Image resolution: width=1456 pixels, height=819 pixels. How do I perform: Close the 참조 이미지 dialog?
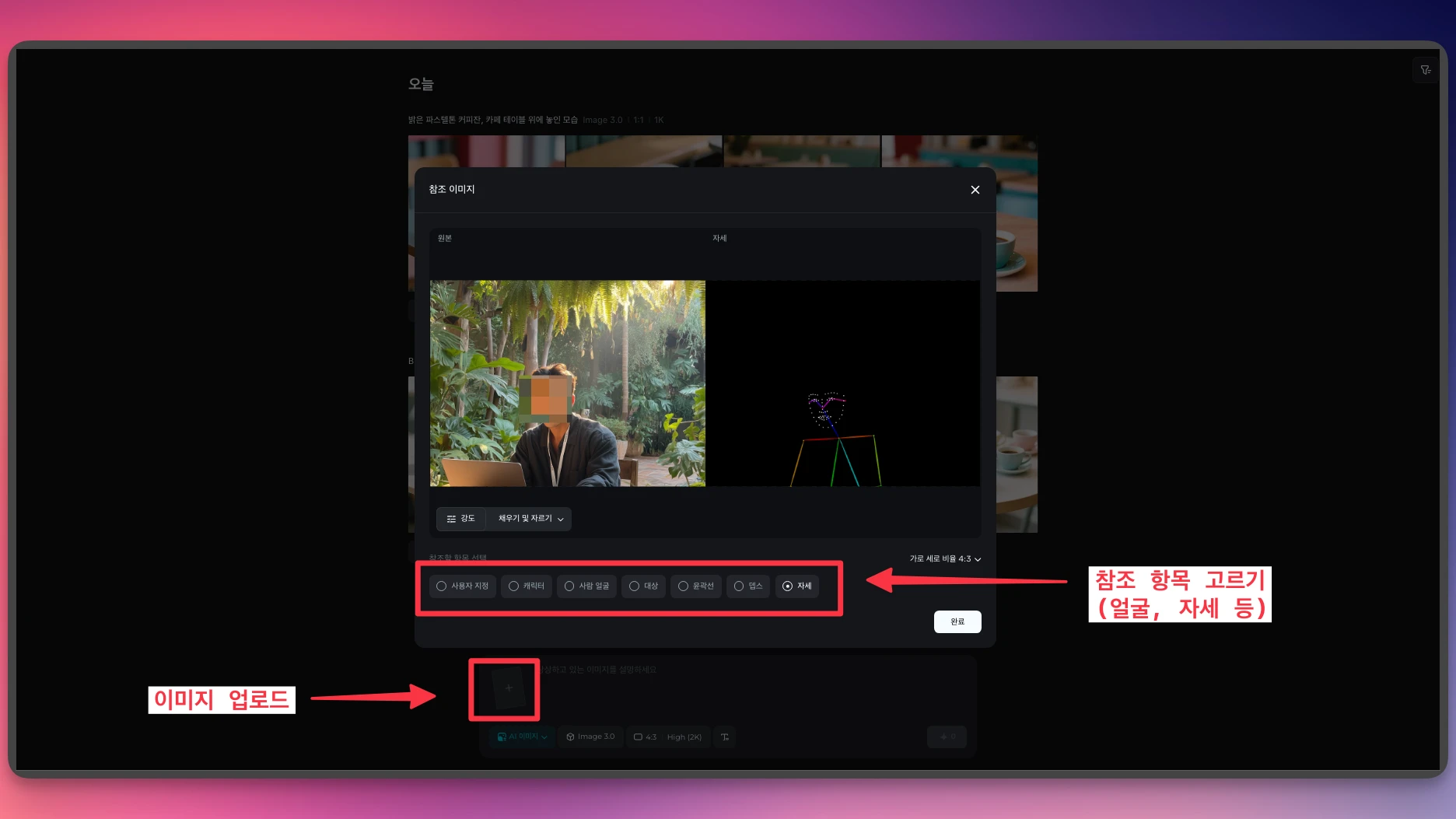pos(975,190)
